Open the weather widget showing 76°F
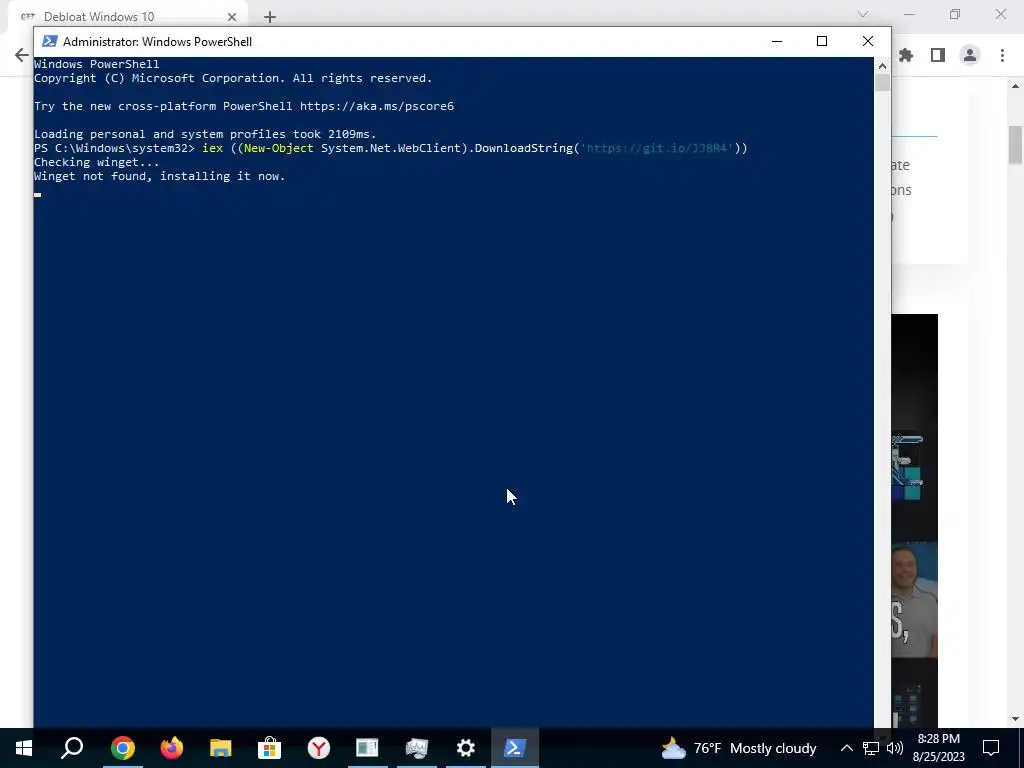Image resolution: width=1024 pixels, height=768 pixels. pos(739,748)
